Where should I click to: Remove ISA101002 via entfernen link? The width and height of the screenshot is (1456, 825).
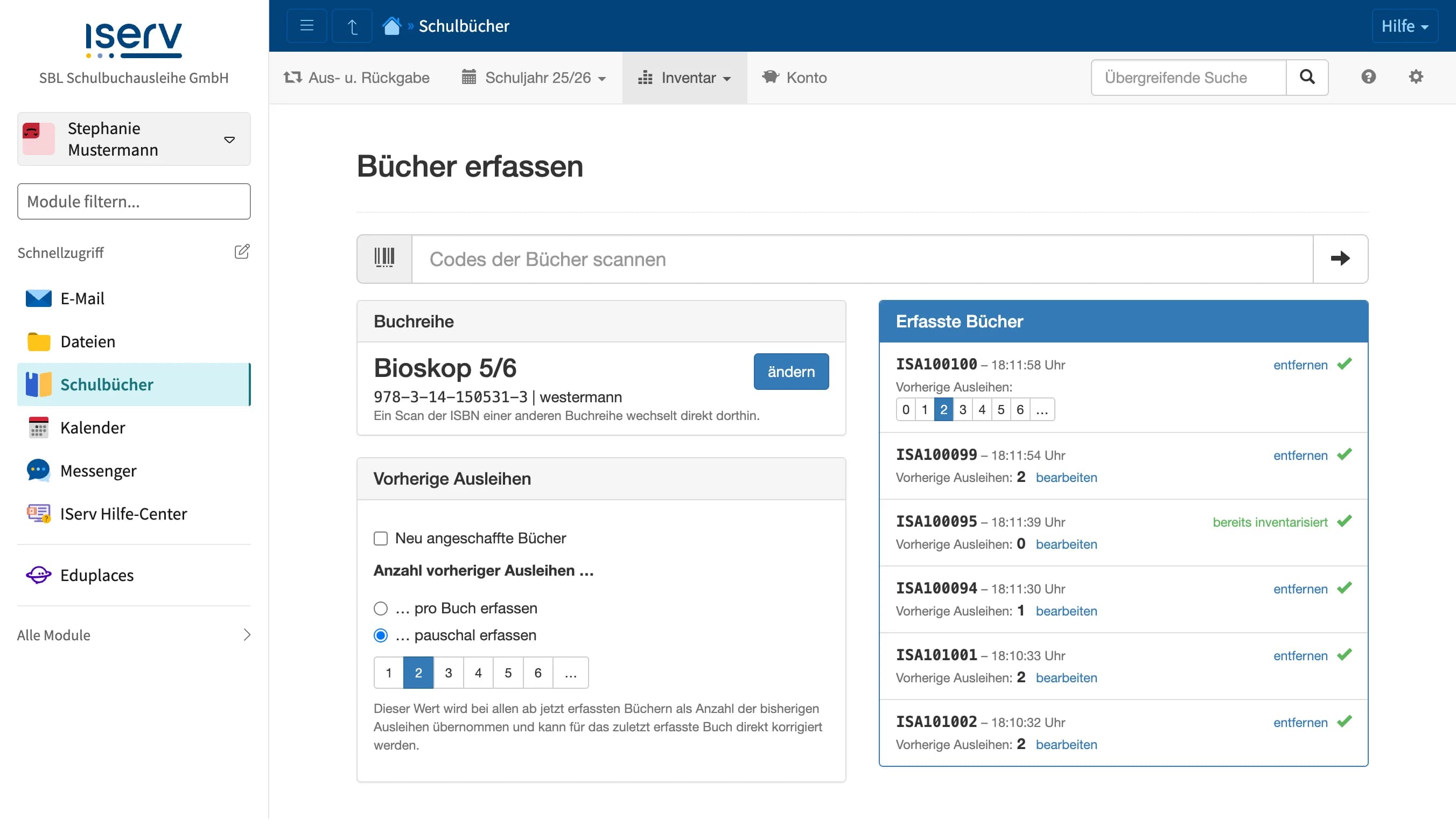[x=1300, y=723]
